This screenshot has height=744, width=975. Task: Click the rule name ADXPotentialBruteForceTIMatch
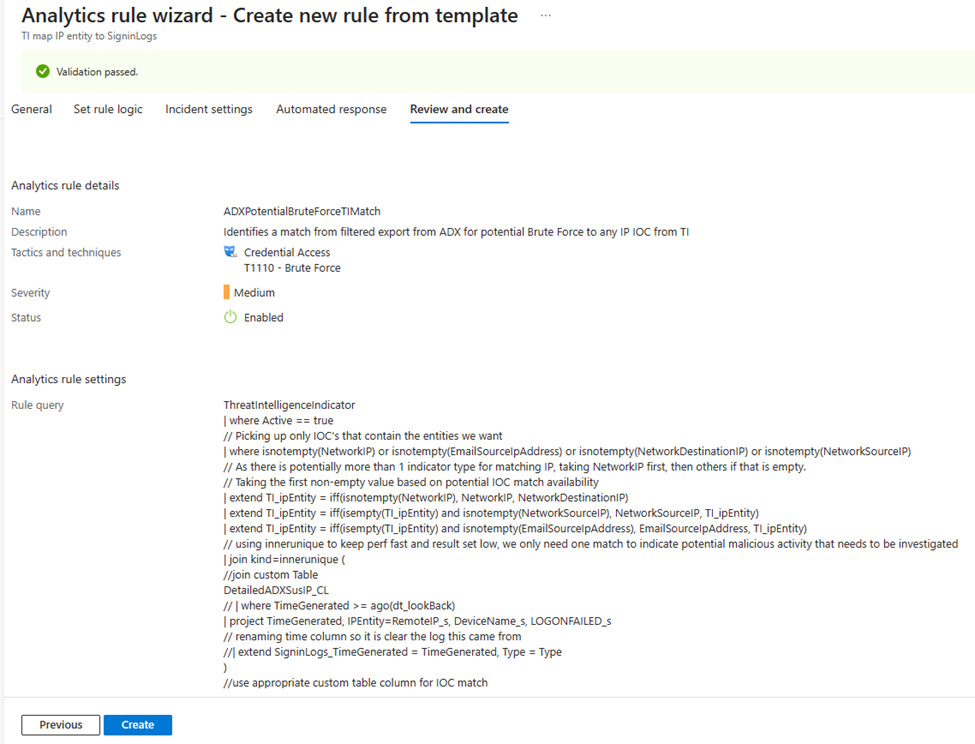point(302,211)
